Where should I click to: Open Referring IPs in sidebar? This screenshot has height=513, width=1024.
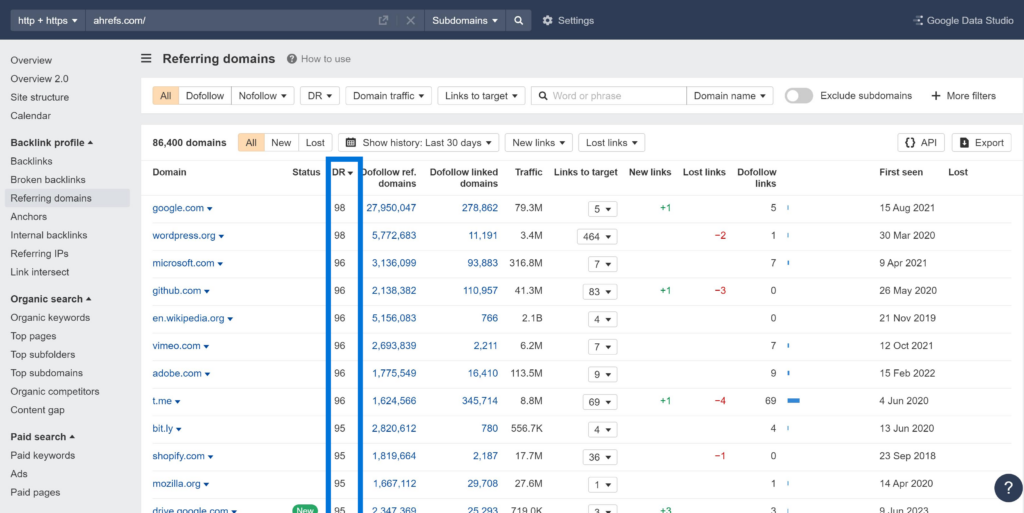(39, 253)
